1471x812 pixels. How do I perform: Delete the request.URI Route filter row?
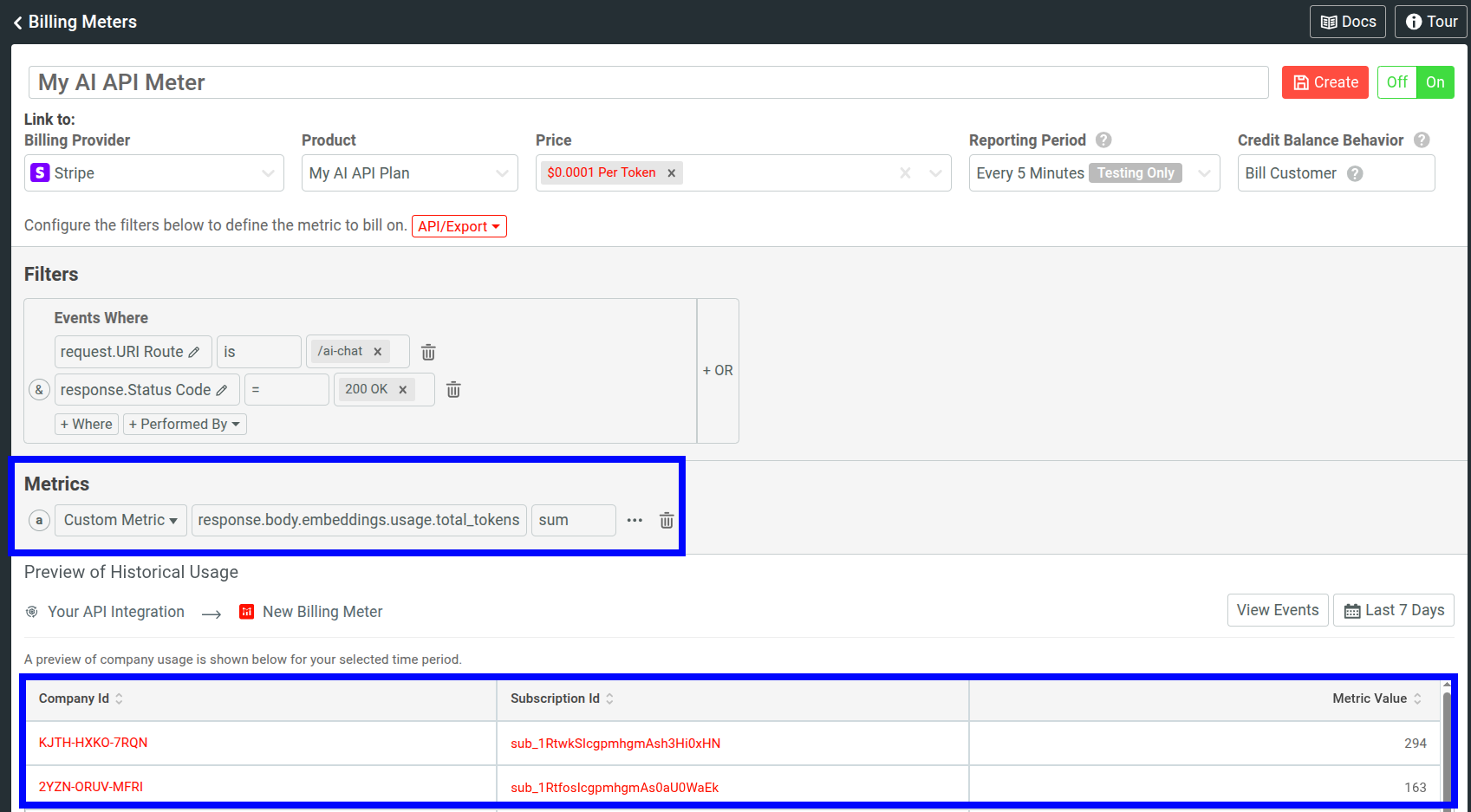click(428, 352)
